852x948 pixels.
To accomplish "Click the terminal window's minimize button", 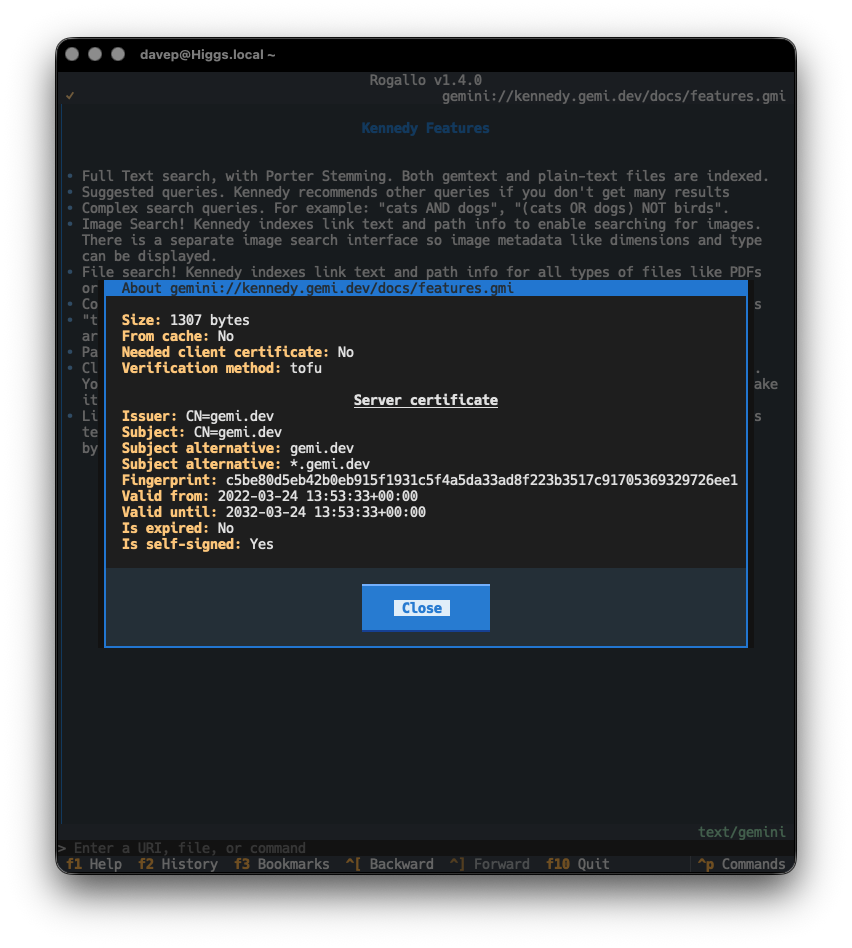I will (95, 54).
